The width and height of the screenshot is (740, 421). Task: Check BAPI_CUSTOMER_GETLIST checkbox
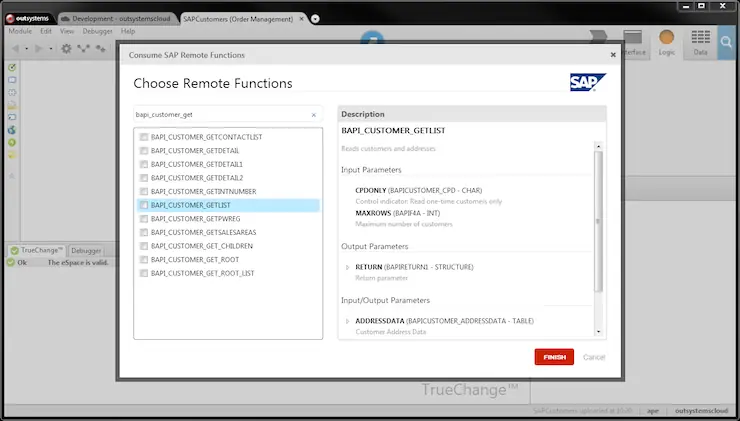coord(144,205)
